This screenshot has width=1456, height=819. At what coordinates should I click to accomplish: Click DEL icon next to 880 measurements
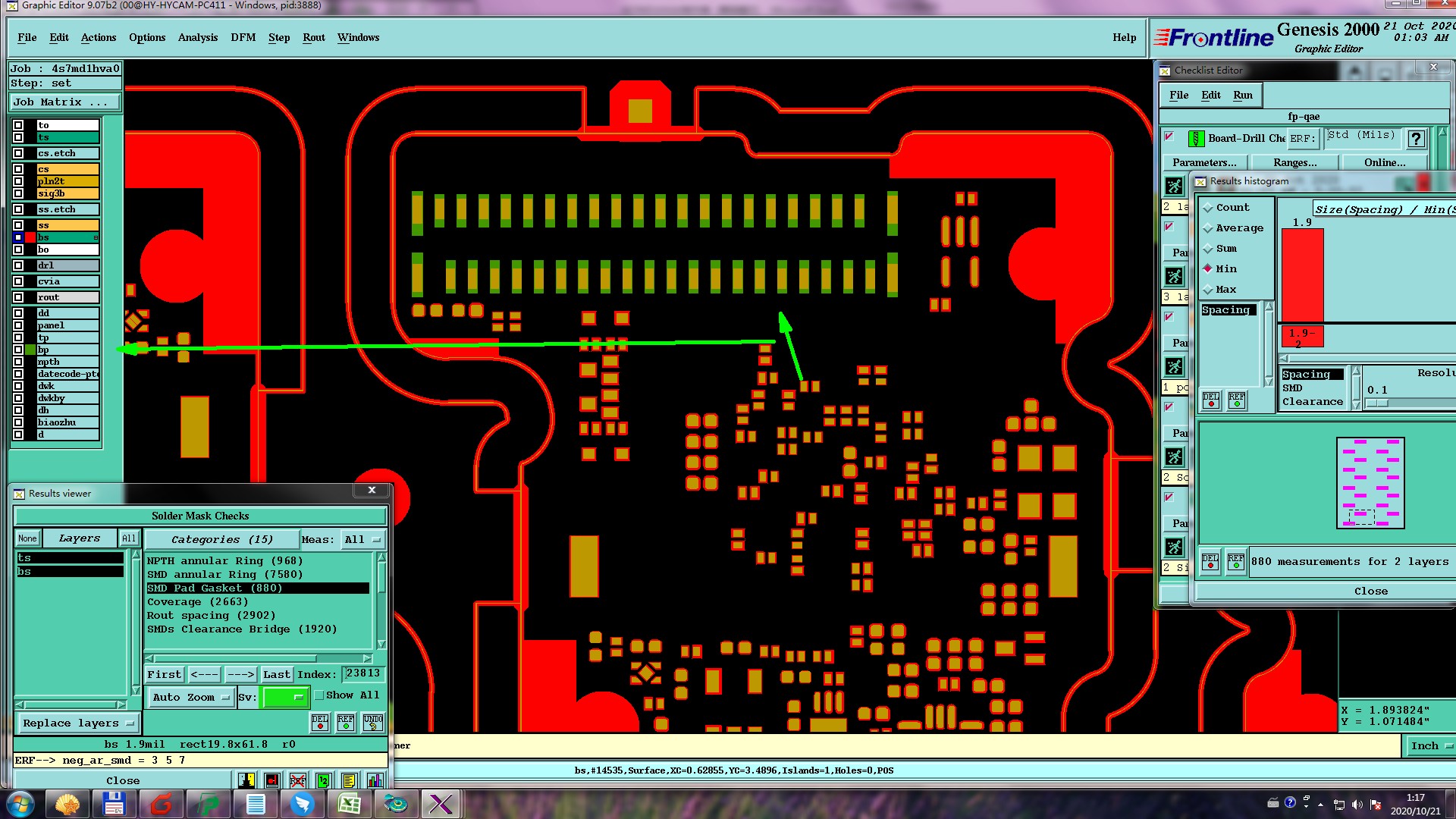pos(1210,562)
